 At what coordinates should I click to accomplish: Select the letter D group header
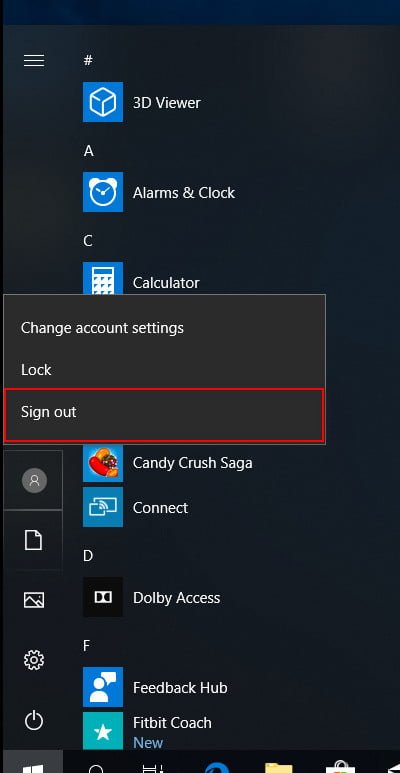[88, 556]
